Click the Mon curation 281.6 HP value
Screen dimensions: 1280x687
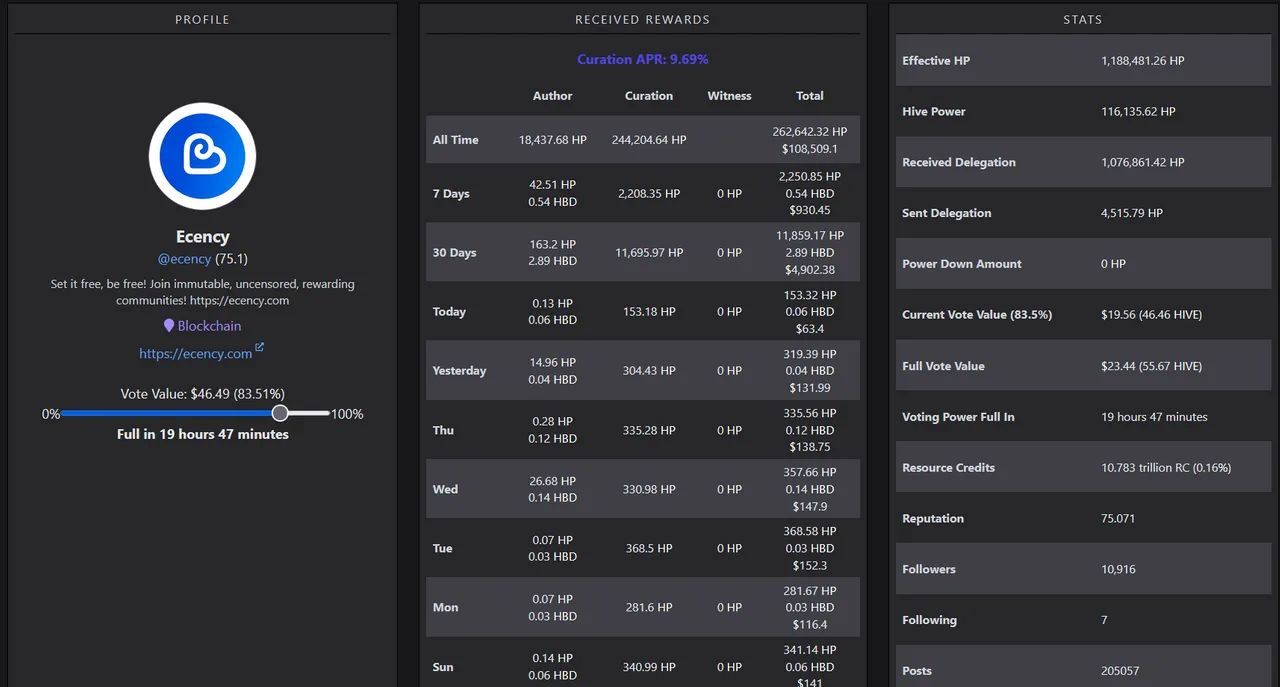[649, 607]
